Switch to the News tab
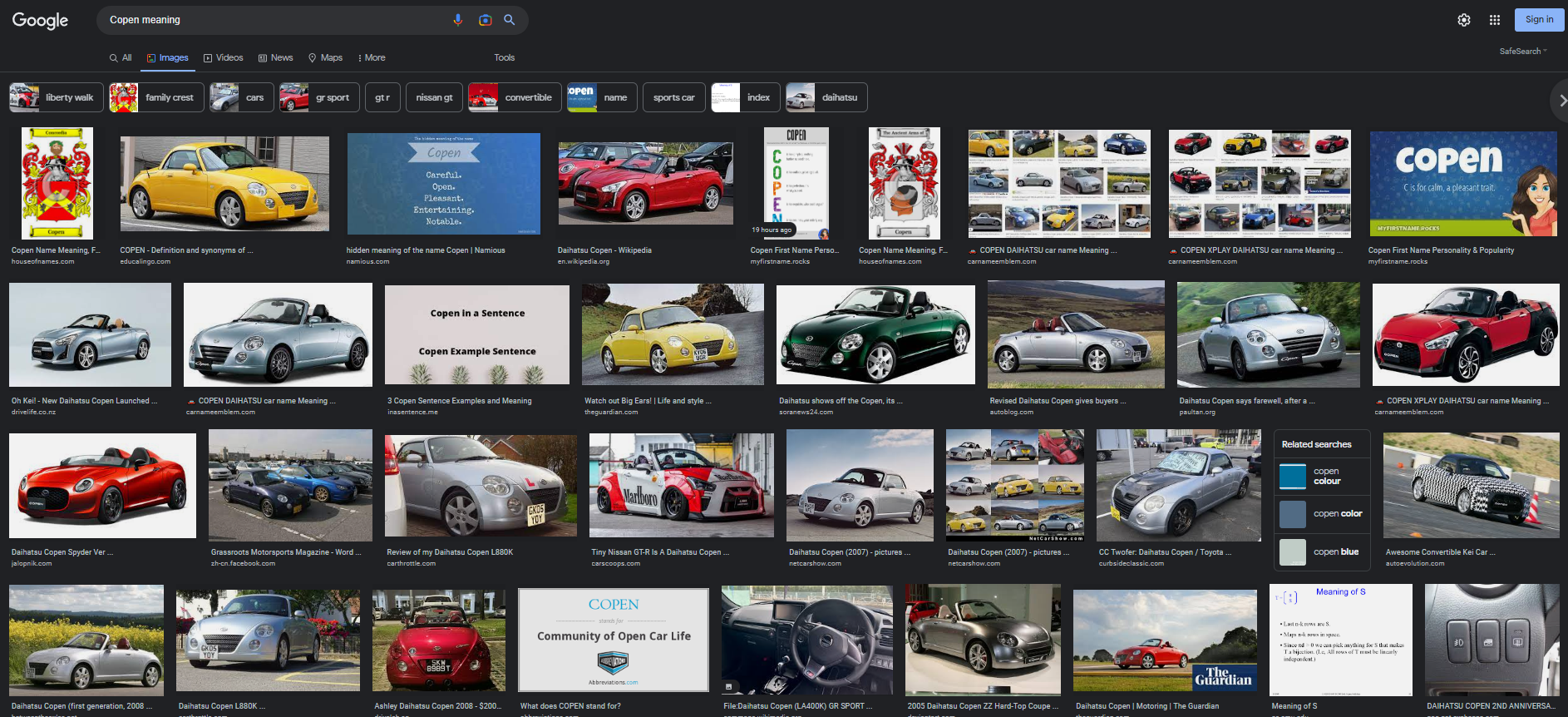This screenshot has height=717, width=1568. [275, 57]
